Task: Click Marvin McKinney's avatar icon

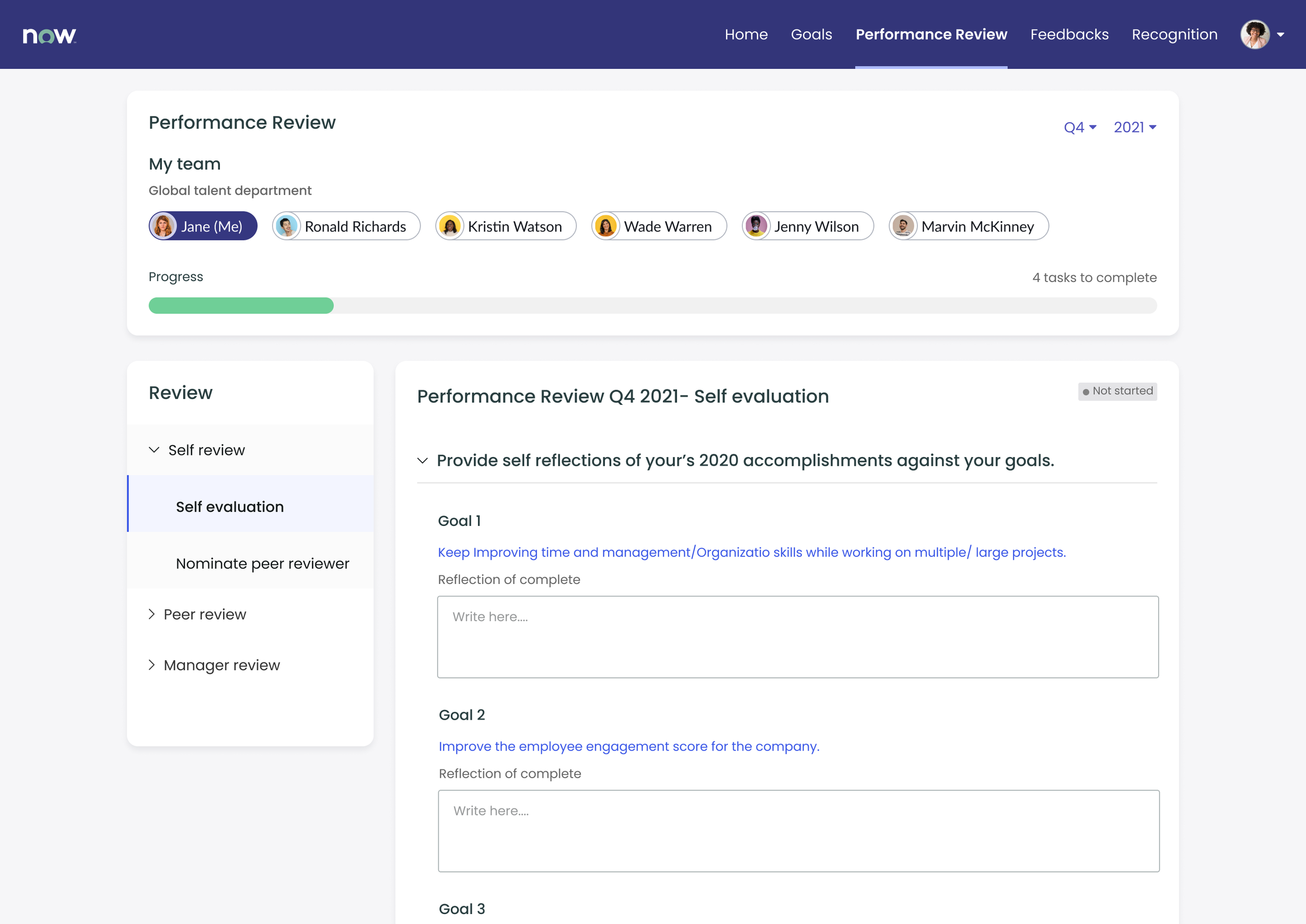Action: [903, 227]
